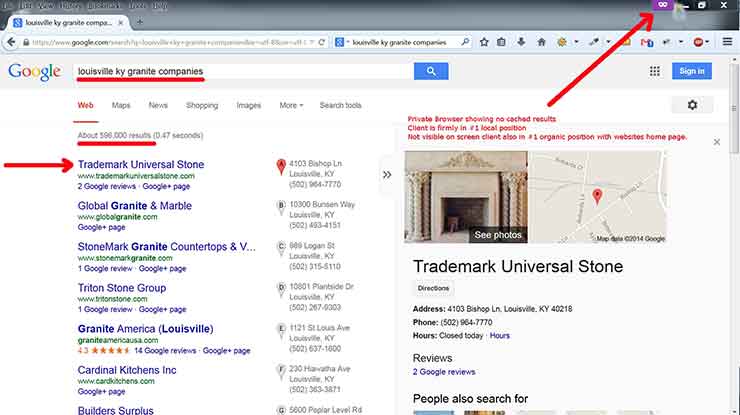Click the blue Google search button
The width and height of the screenshot is (740, 415).
coord(431,71)
